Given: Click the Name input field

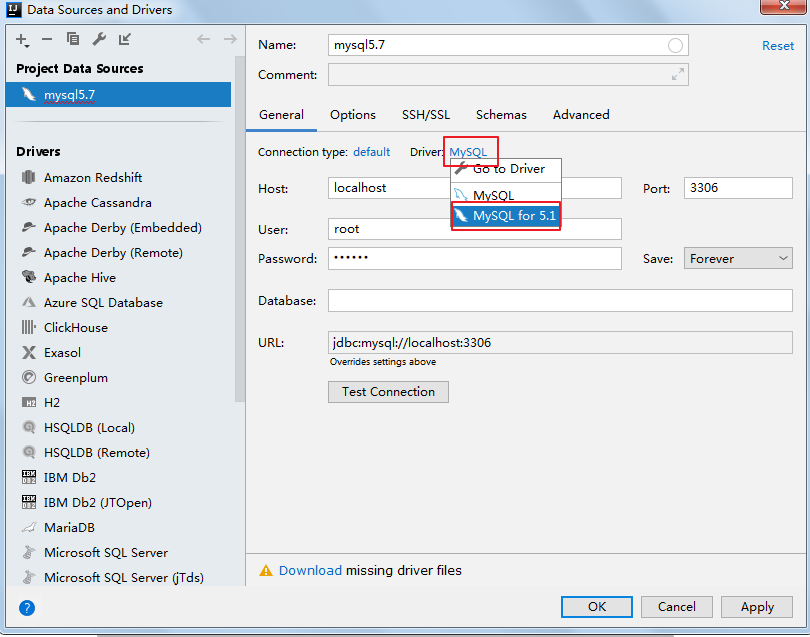Looking at the screenshot, I should pos(508,45).
